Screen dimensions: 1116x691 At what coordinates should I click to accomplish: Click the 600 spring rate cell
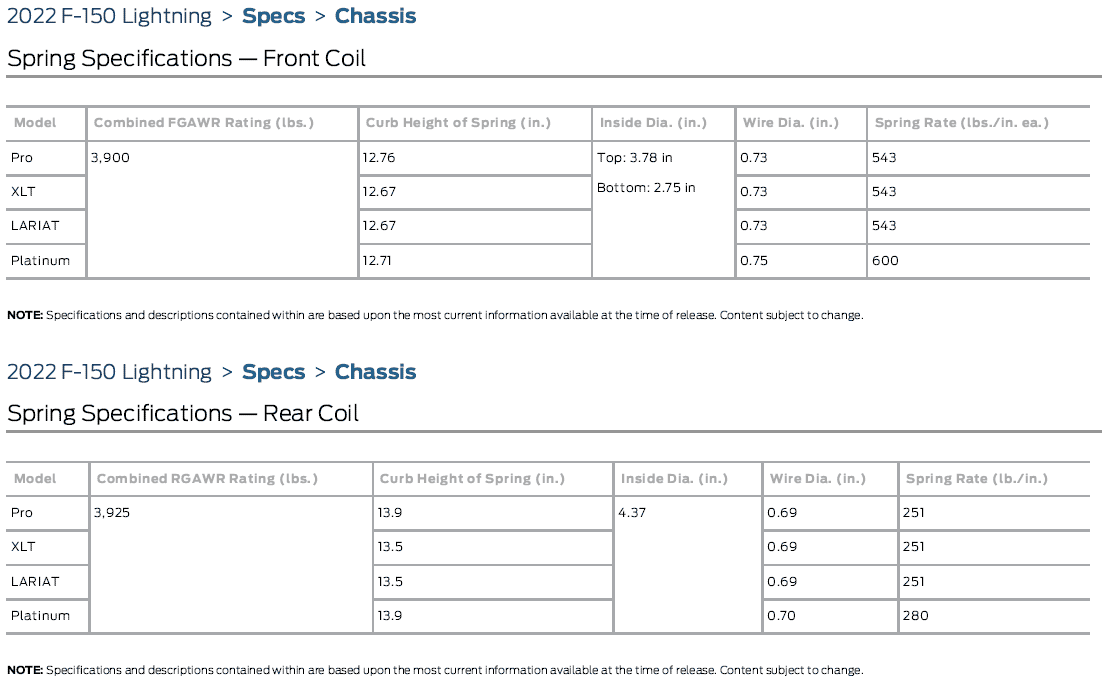(885, 261)
